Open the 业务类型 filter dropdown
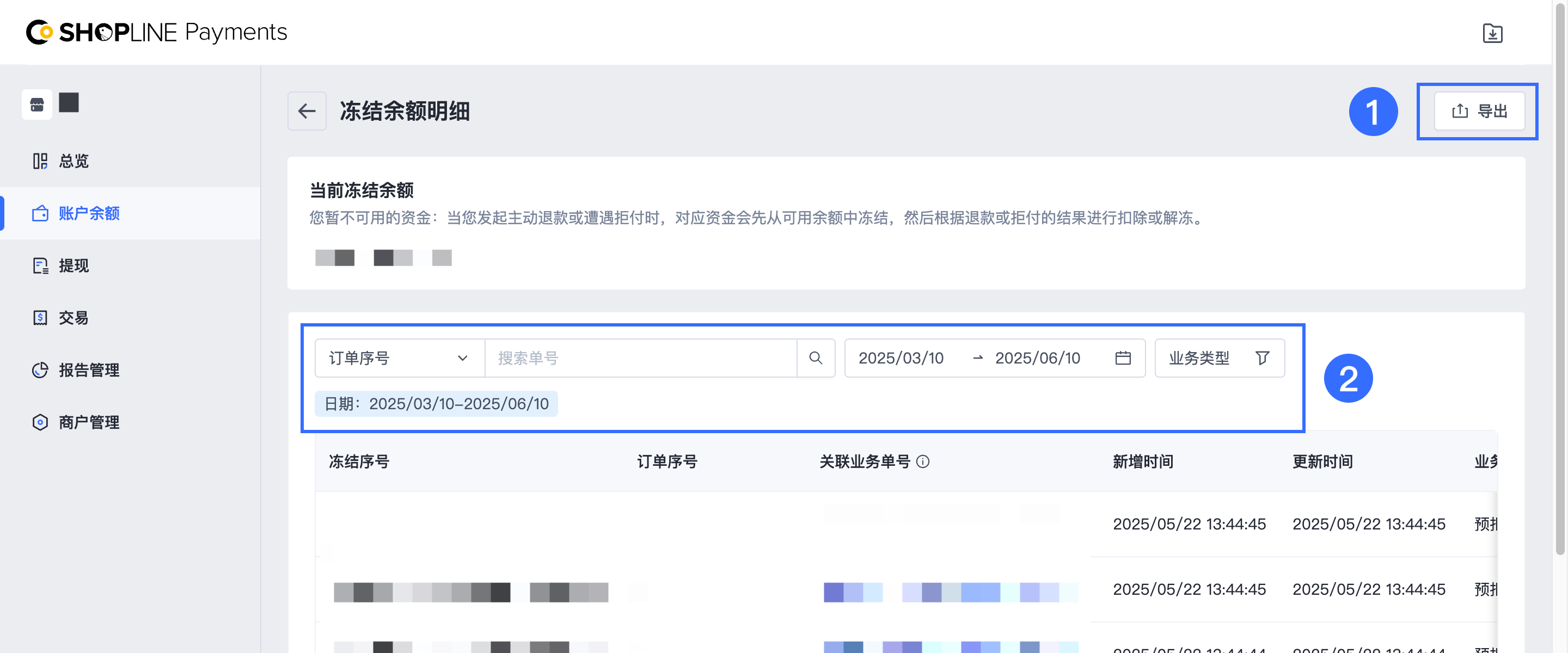 [x=1219, y=358]
